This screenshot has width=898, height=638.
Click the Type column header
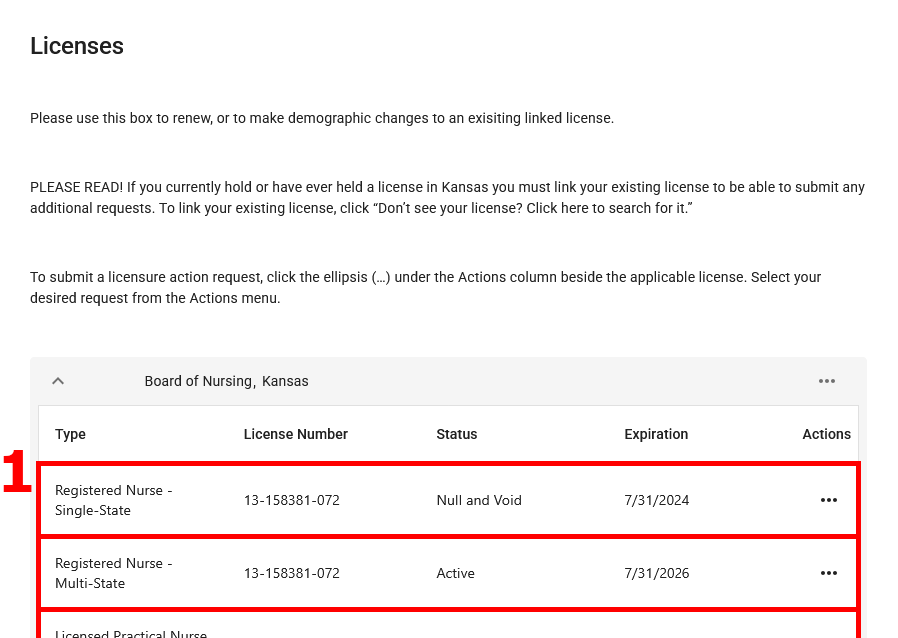(x=70, y=434)
